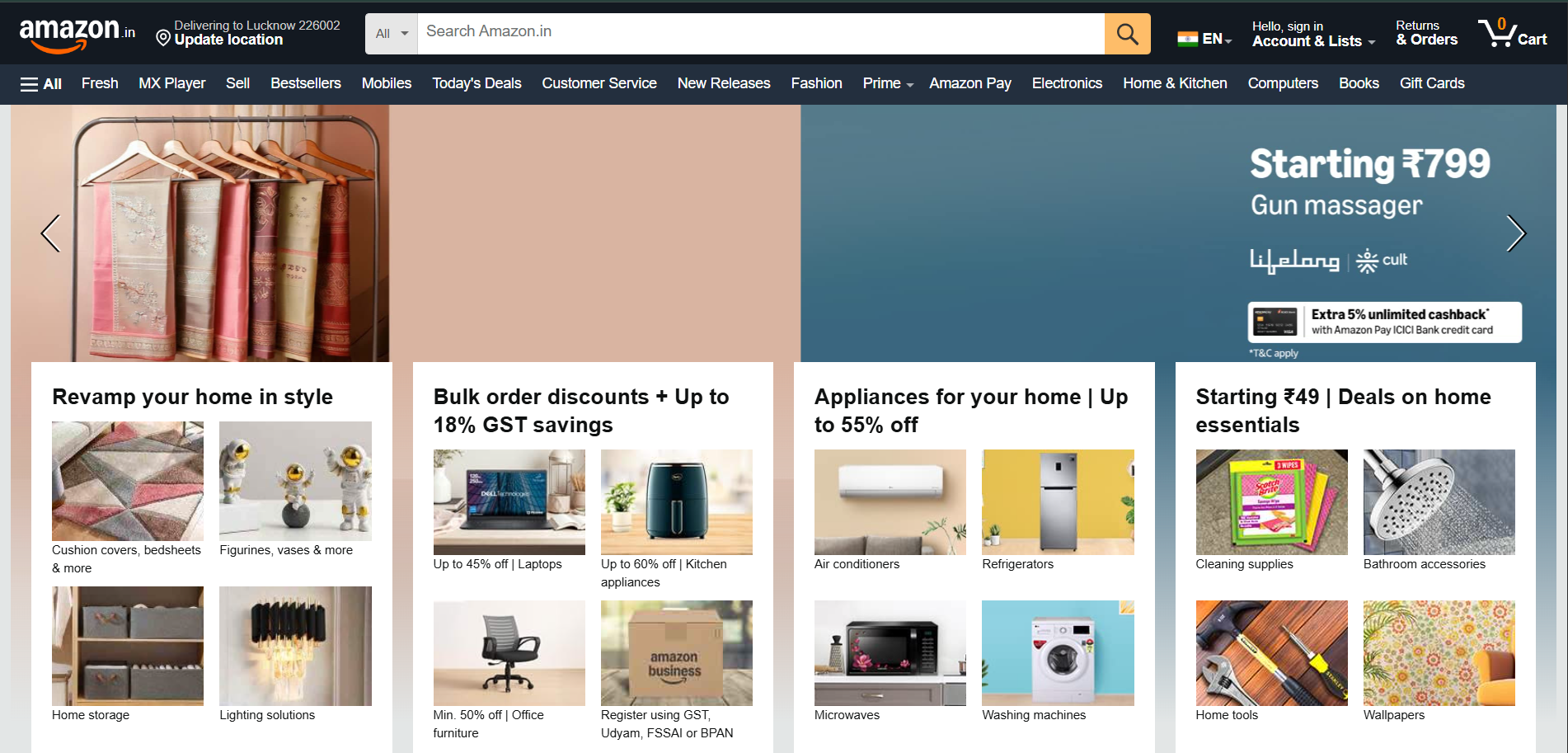The image size is (1568, 753).
Task: Select the Home tools thumbnail
Action: click(x=1271, y=653)
